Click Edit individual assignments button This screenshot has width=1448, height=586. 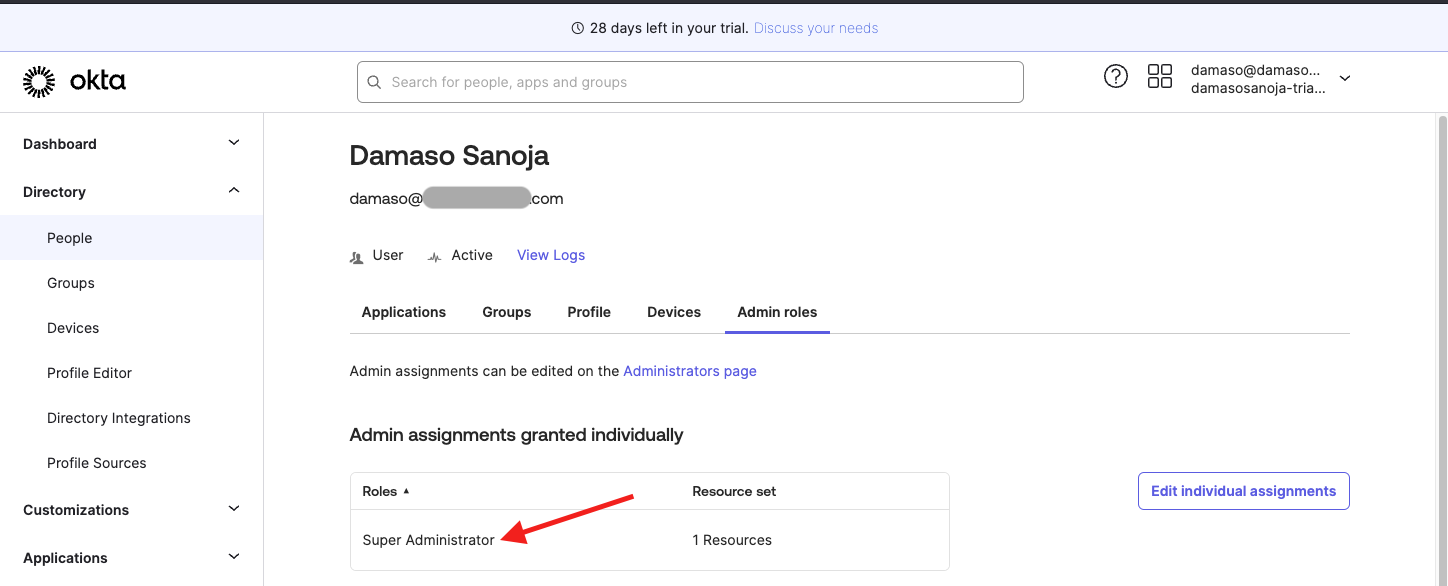pos(1243,491)
